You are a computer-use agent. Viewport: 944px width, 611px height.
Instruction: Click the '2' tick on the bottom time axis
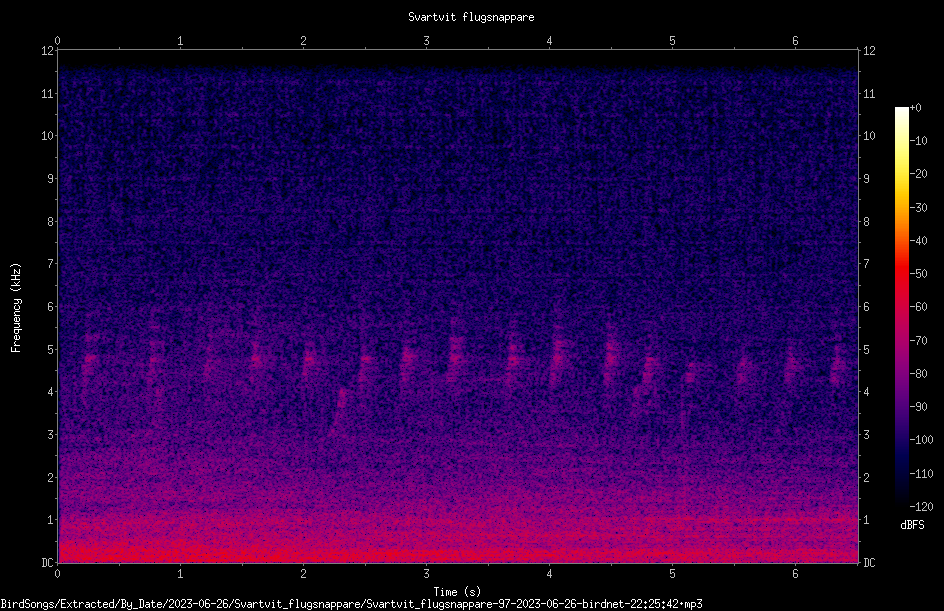[x=303, y=574]
